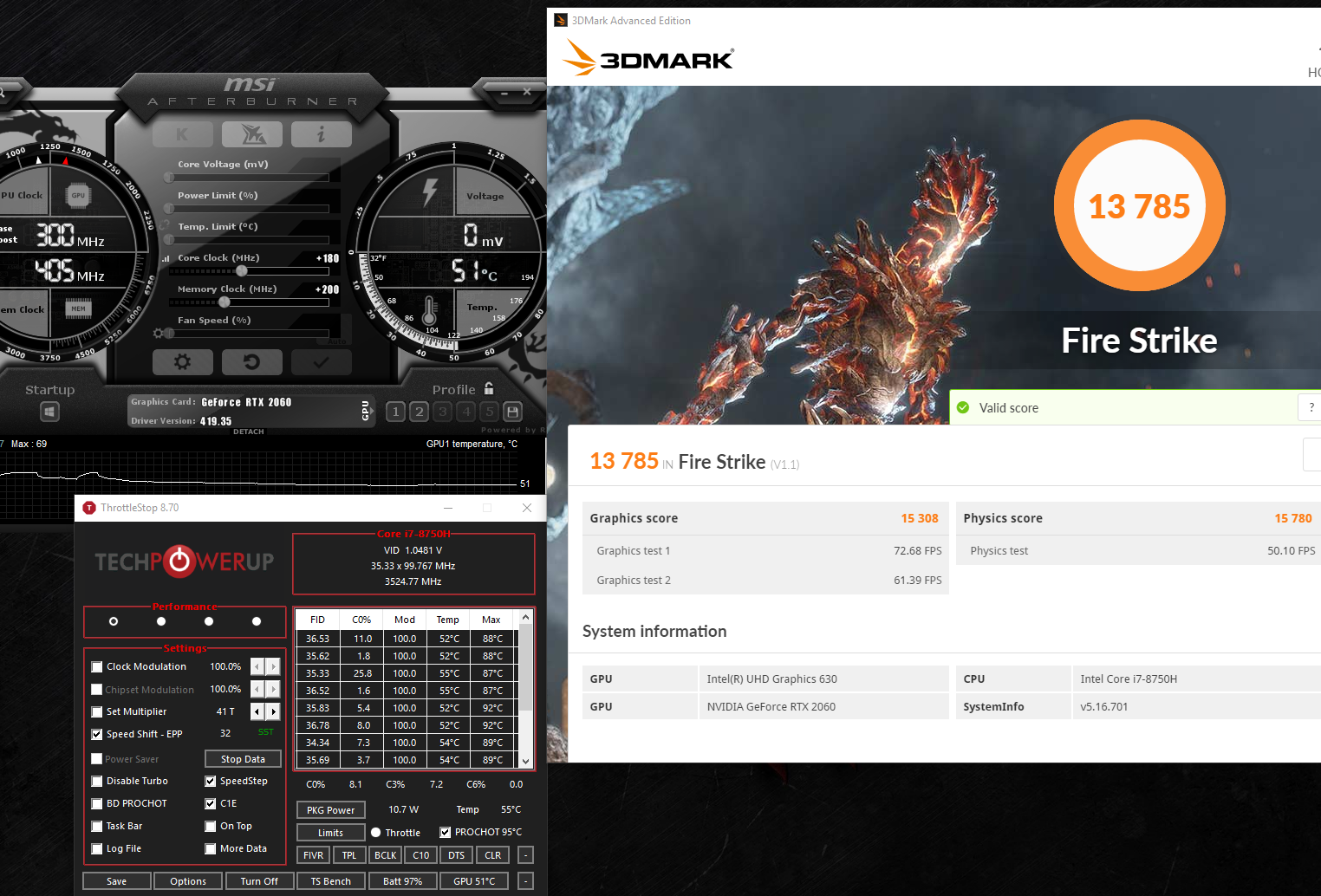Click Stop Data button
Image resolution: width=1321 pixels, height=896 pixels.
click(243, 759)
